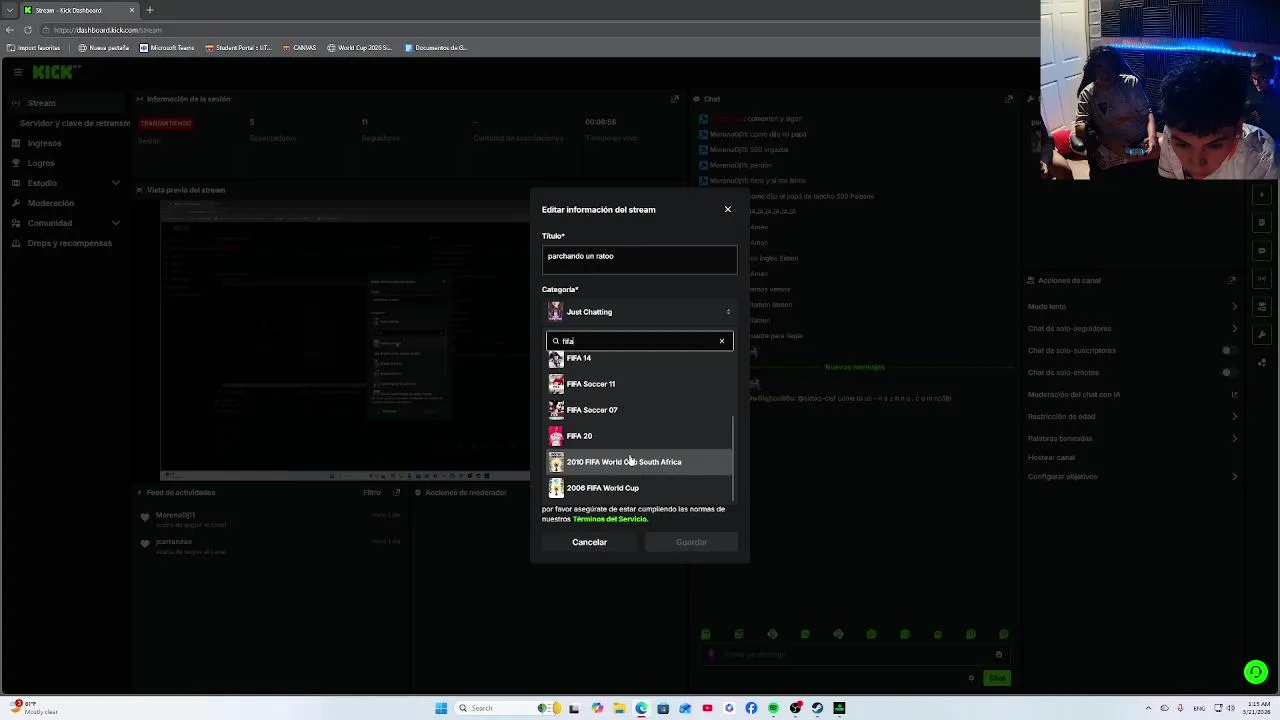Pop out the Feed de actividades panel
The width and height of the screenshot is (1280, 720).
(397, 492)
